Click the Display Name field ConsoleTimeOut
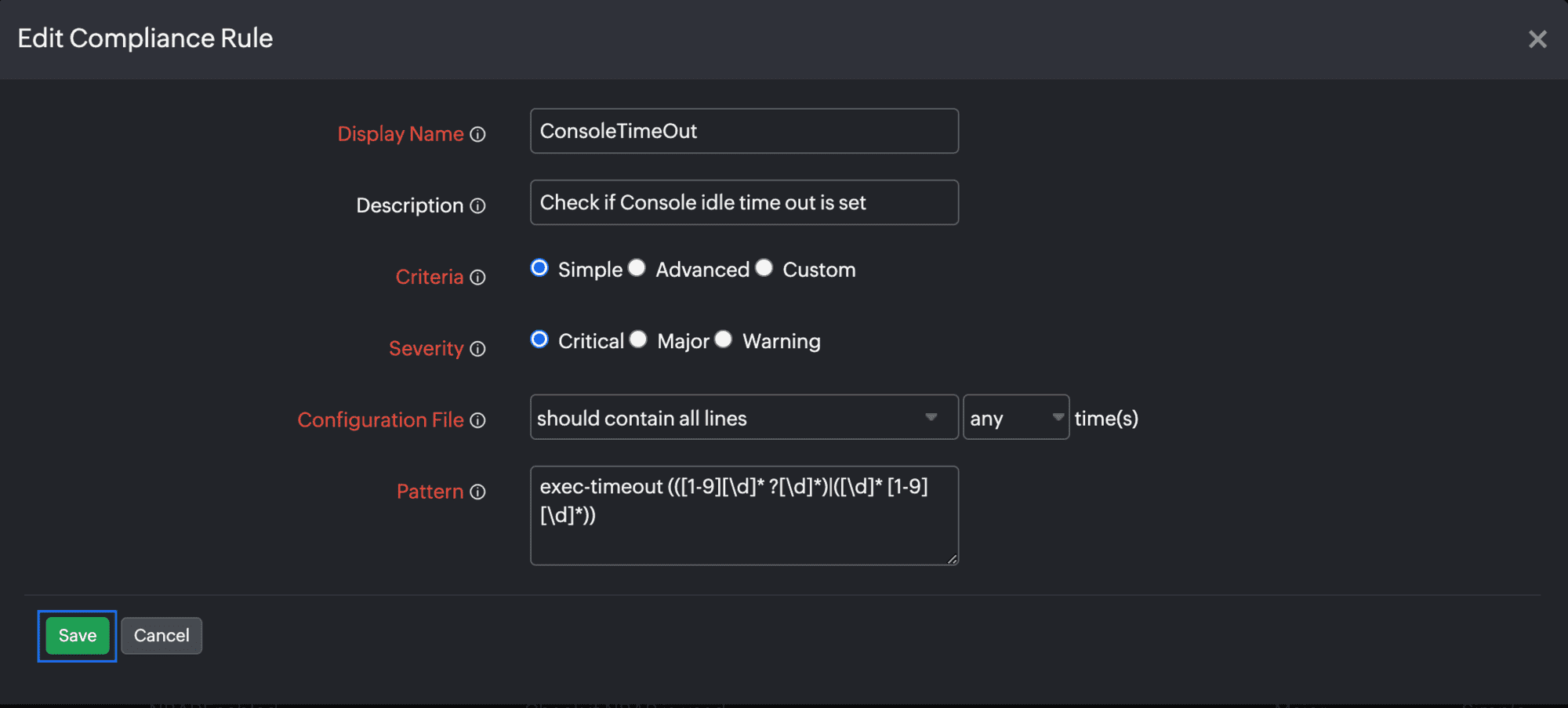The width and height of the screenshot is (1568, 708). tap(744, 131)
